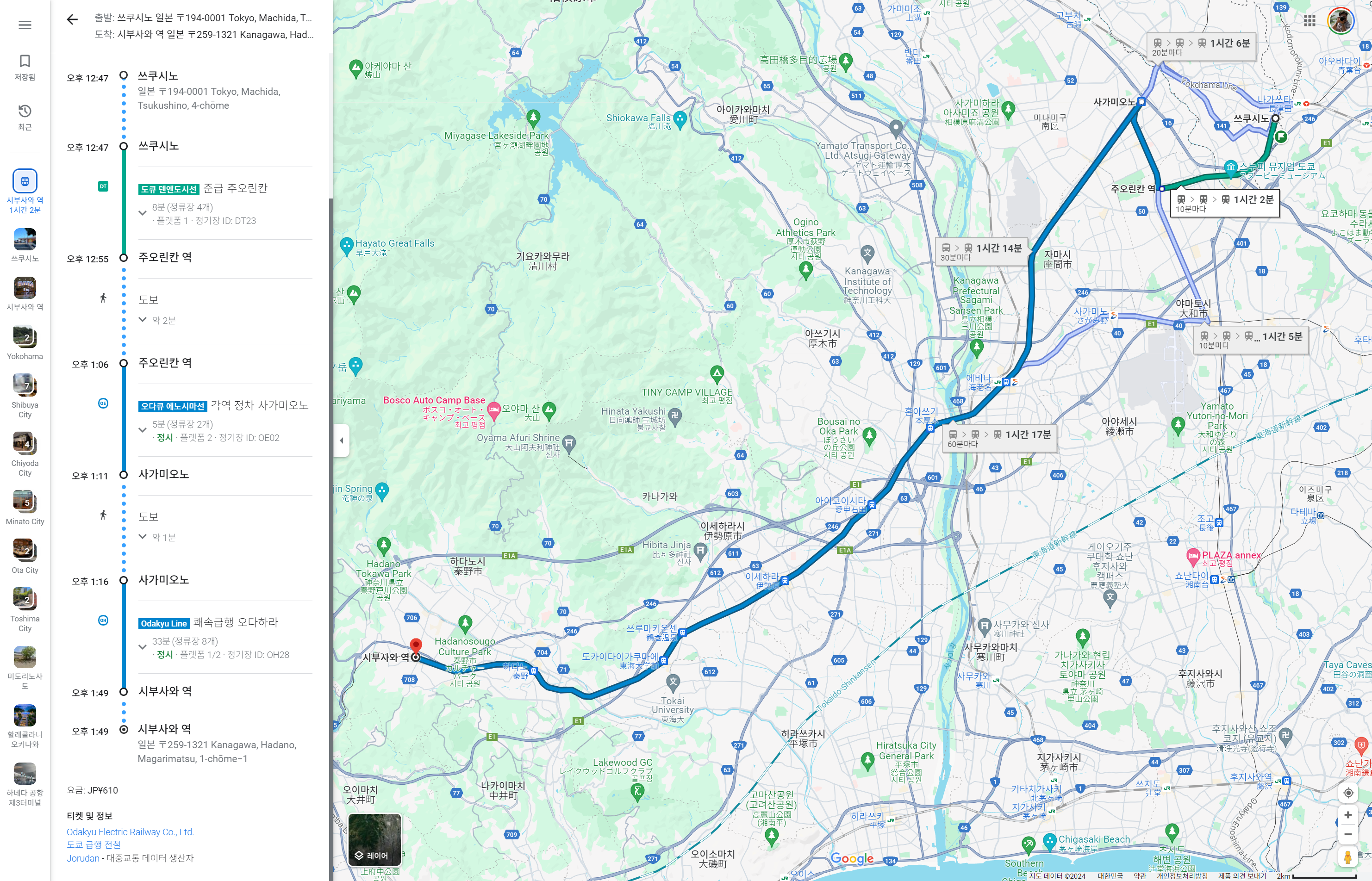The image size is (1372, 881).
Task: Open Odakyu Electric Railway Co., Ltd. link
Action: [x=130, y=832]
